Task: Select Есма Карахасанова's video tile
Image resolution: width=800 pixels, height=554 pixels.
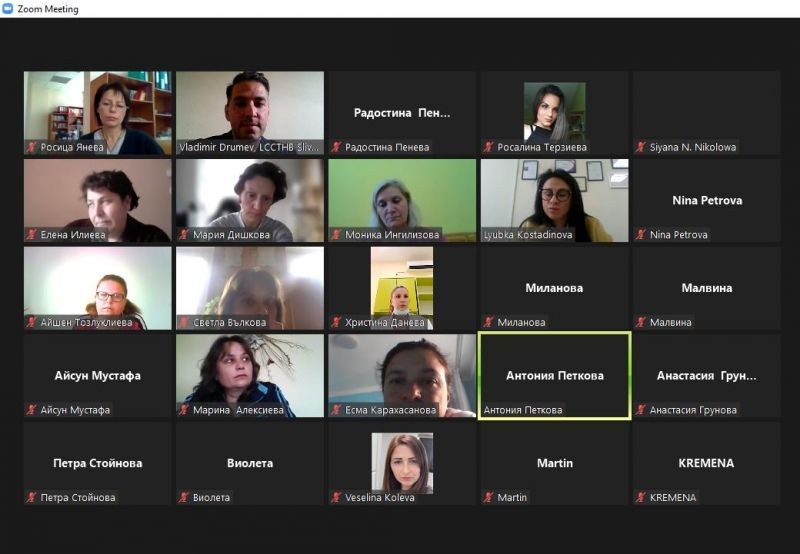Action: pyautogui.click(x=402, y=376)
